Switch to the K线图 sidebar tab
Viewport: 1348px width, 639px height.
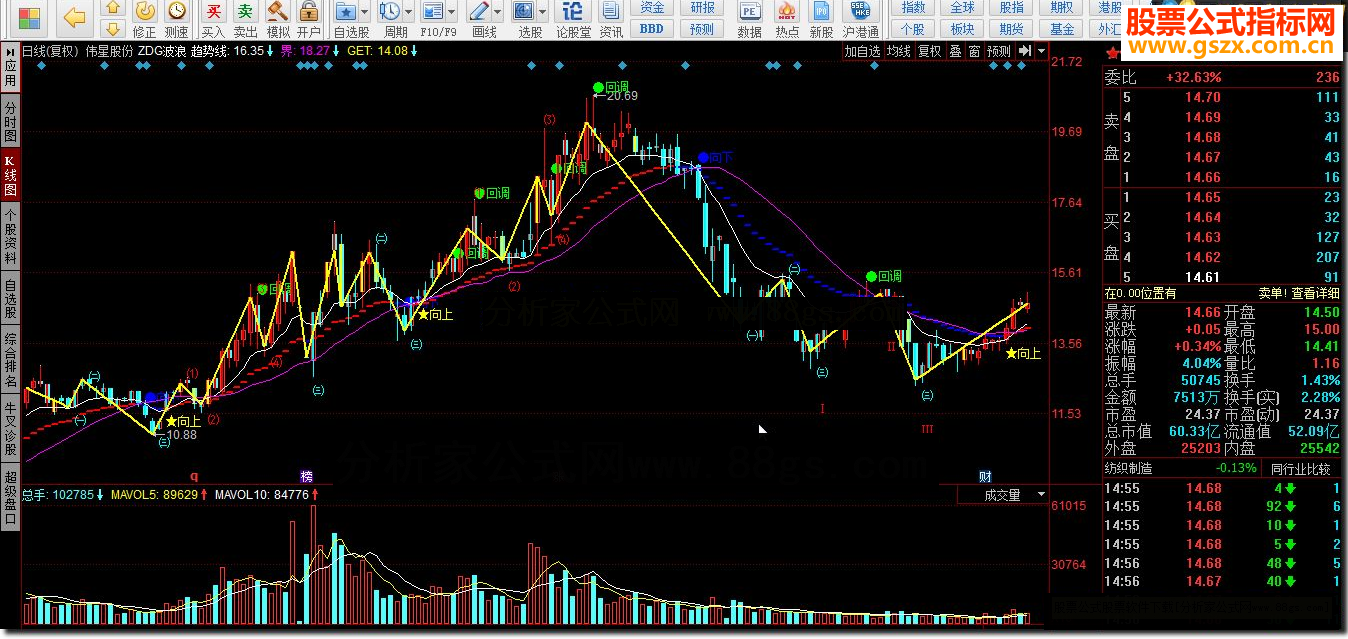pyautogui.click(x=10, y=175)
